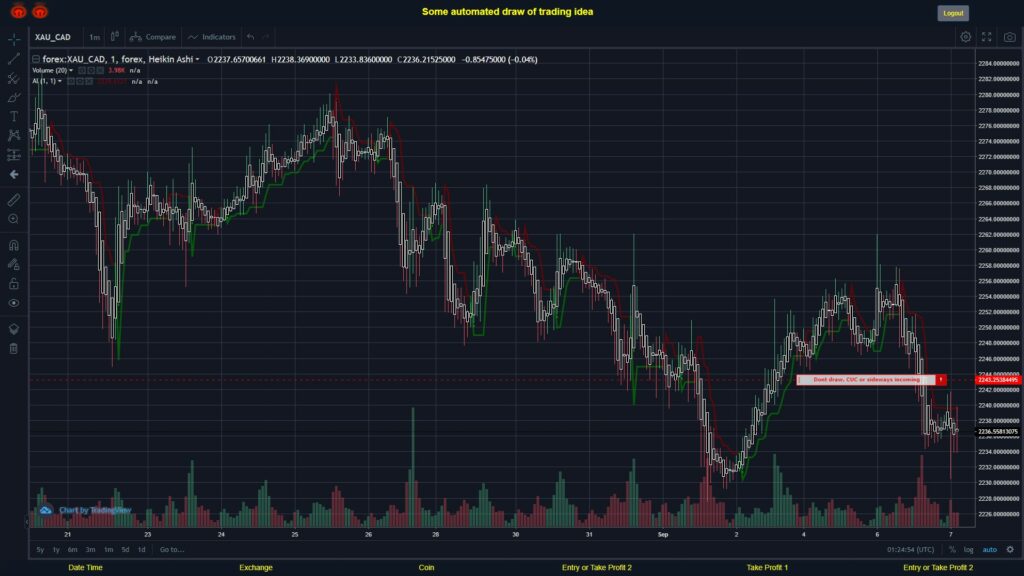Image resolution: width=1024 pixels, height=576 pixels.
Task: Select the 5y time range
Action: click(x=40, y=550)
